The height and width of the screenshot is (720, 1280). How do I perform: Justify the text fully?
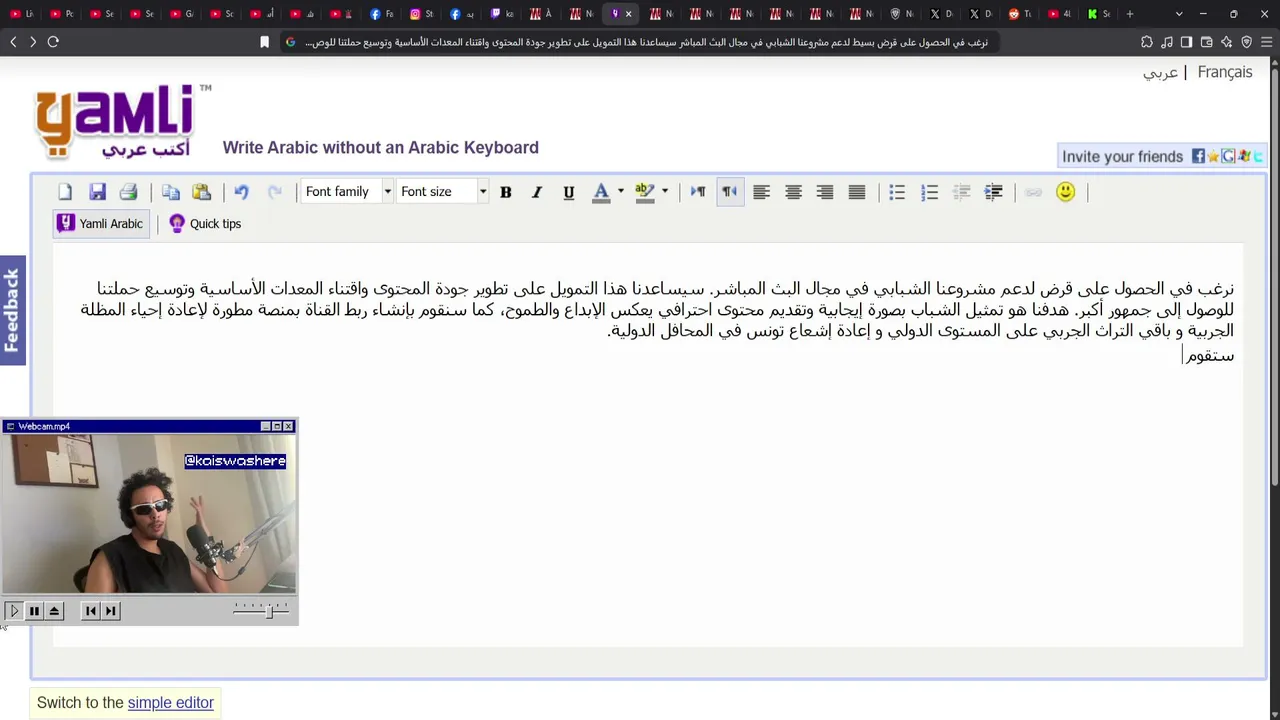coord(857,192)
